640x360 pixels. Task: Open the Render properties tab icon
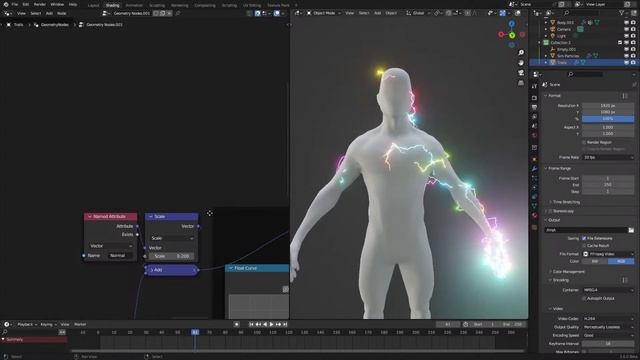point(534,98)
